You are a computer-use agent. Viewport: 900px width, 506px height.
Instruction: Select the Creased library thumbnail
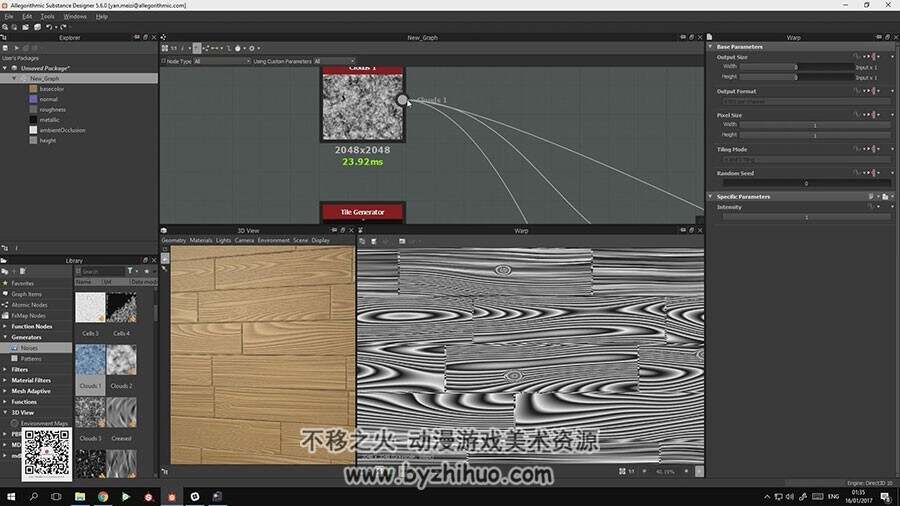click(x=121, y=412)
